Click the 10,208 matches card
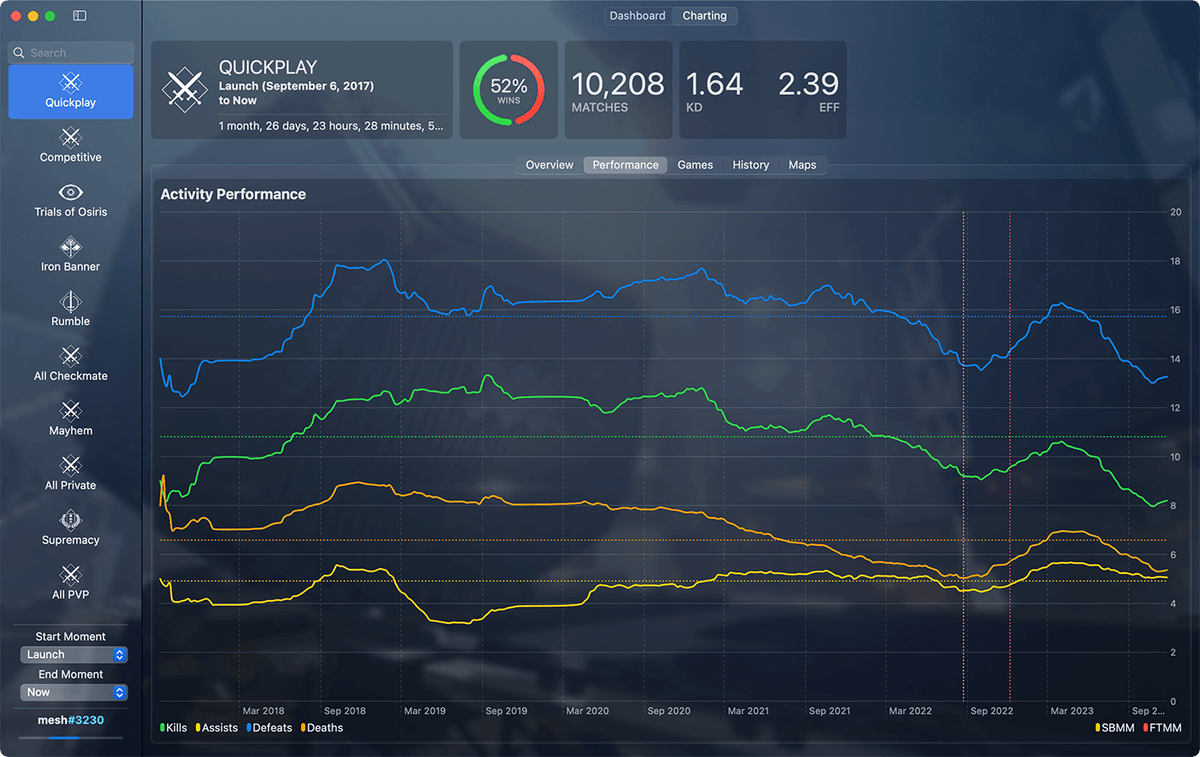This screenshot has height=757, width=1200. pos(618,90)
